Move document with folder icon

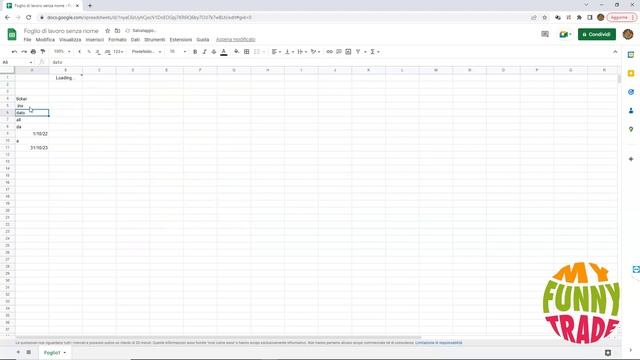tap(118, 31)
